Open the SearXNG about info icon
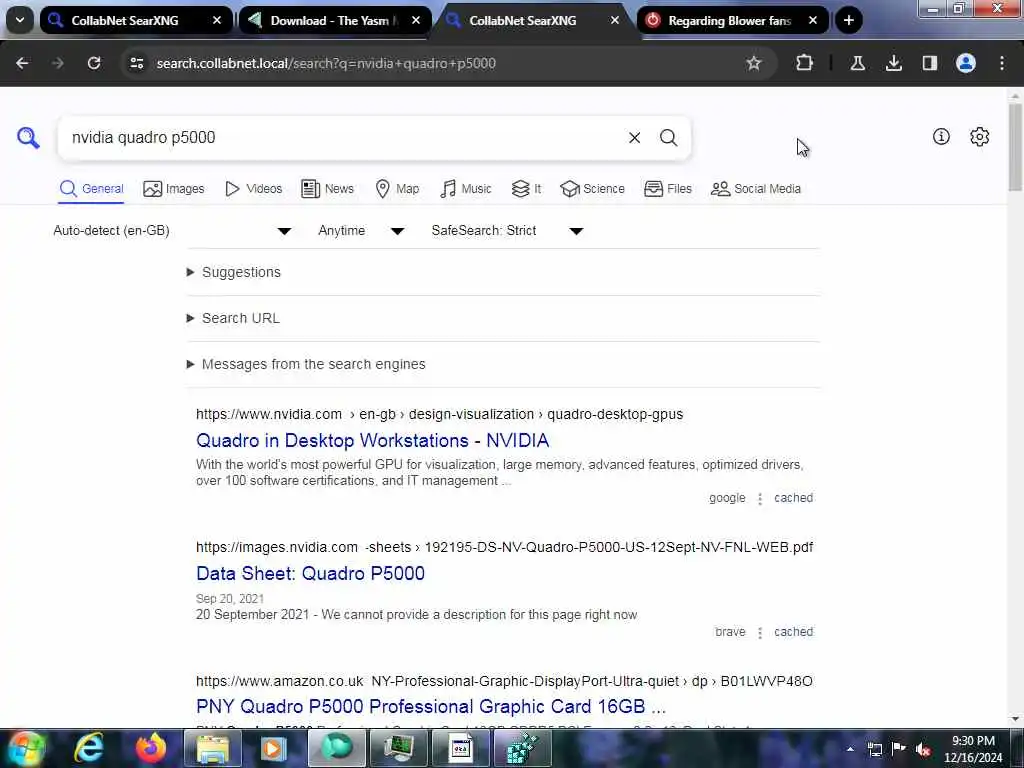 point(941,136)
